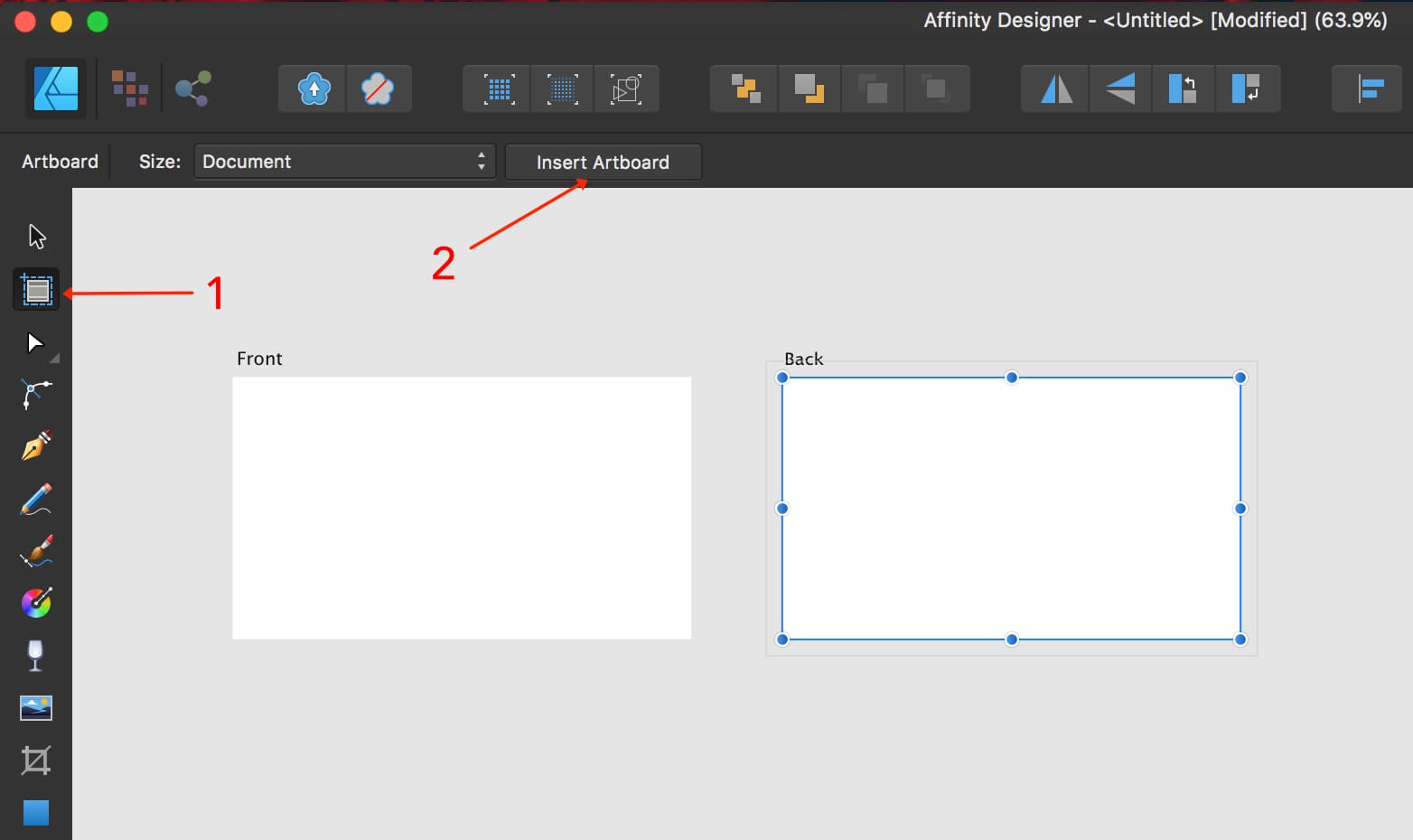Switch to the Designer persona icon
The width and height of the screenshot is (1413, 840).
coord(56,89)
